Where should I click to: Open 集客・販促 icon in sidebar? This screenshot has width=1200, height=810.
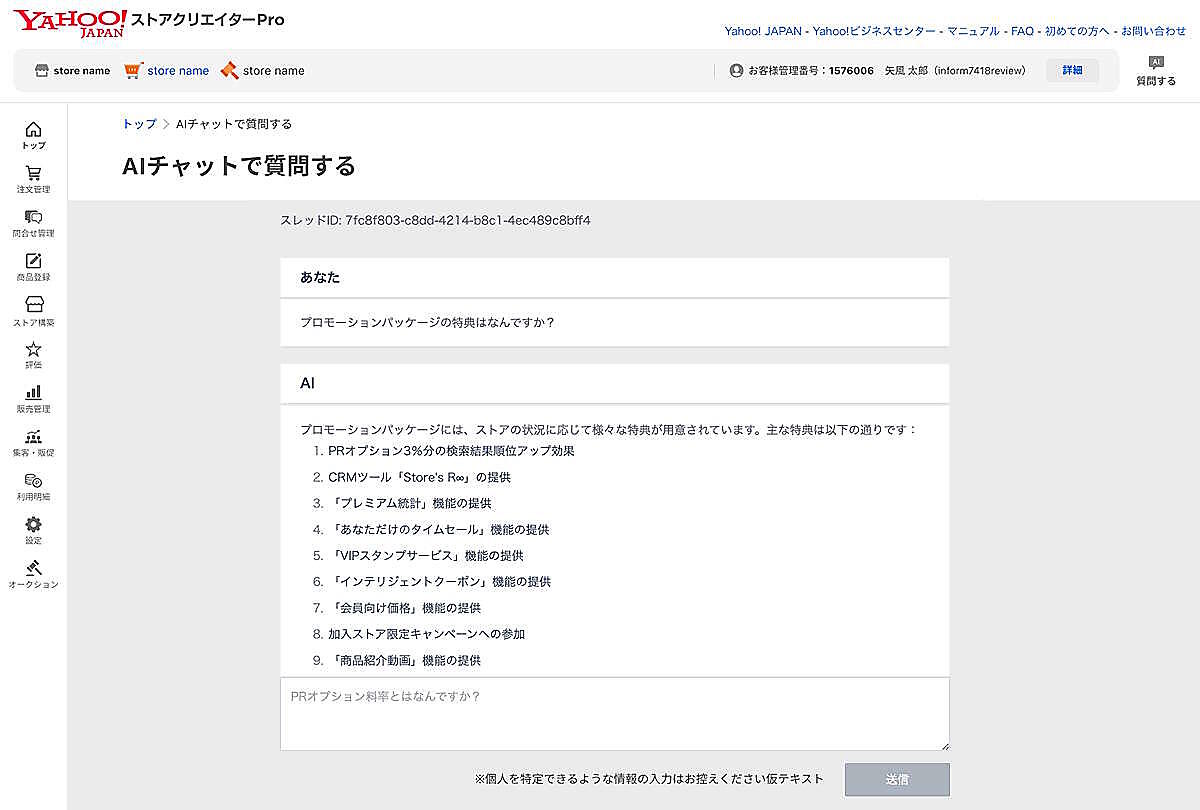click(33, 437)
